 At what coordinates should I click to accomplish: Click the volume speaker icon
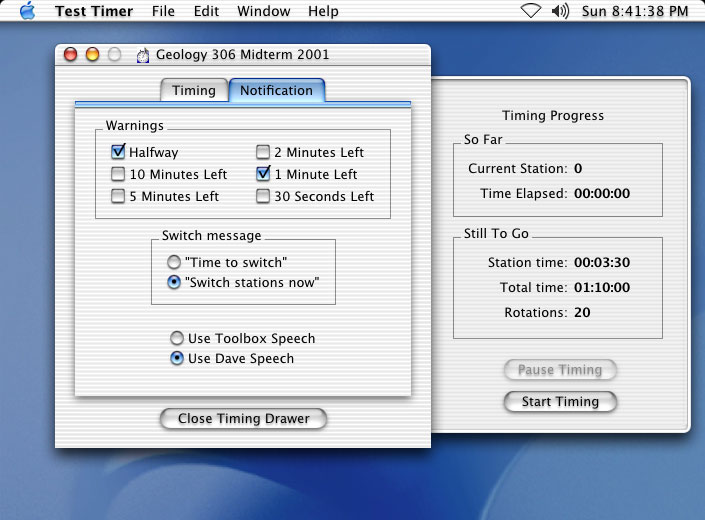tap(560, 11)
